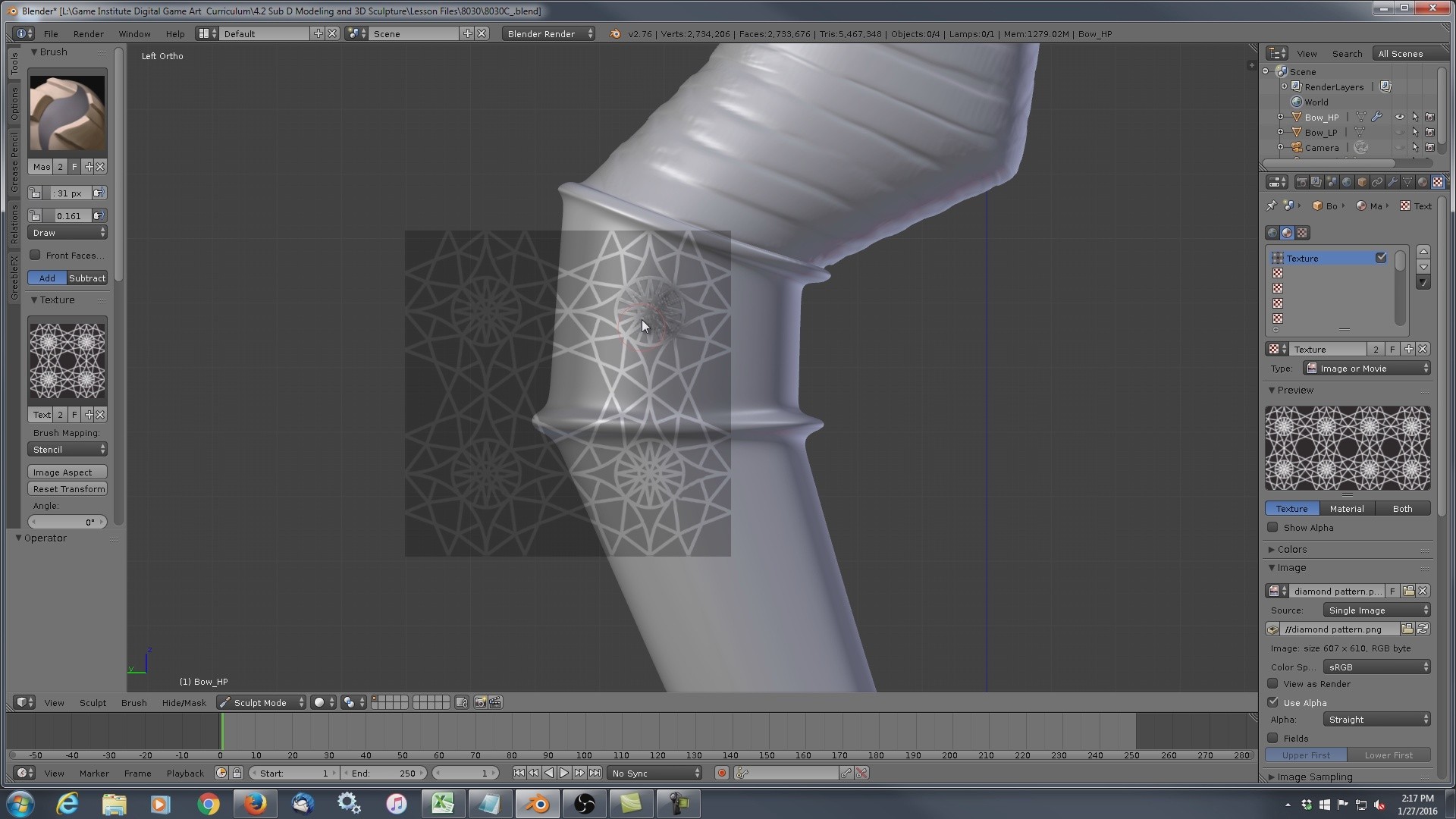Open the No Sync playback dropdown
This screenshot has height=819, width=1456.
pyautogui.click(x=655, y=773)
